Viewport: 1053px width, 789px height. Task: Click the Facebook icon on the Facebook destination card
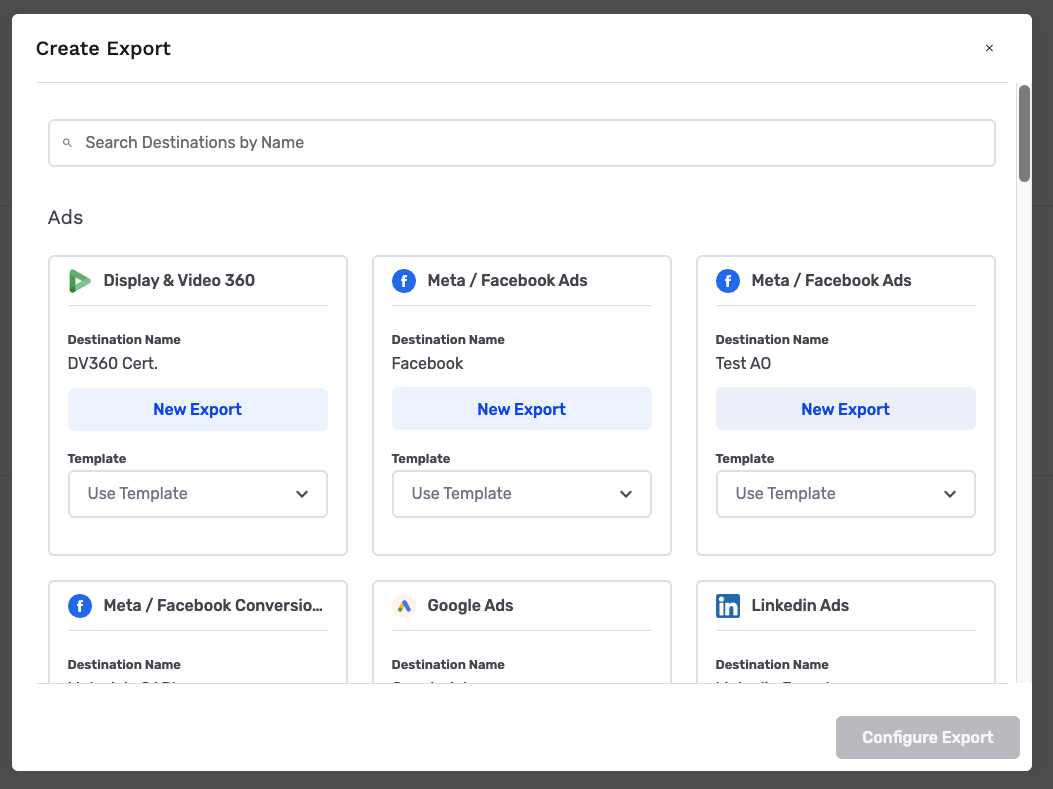click(x=404, y=281)
